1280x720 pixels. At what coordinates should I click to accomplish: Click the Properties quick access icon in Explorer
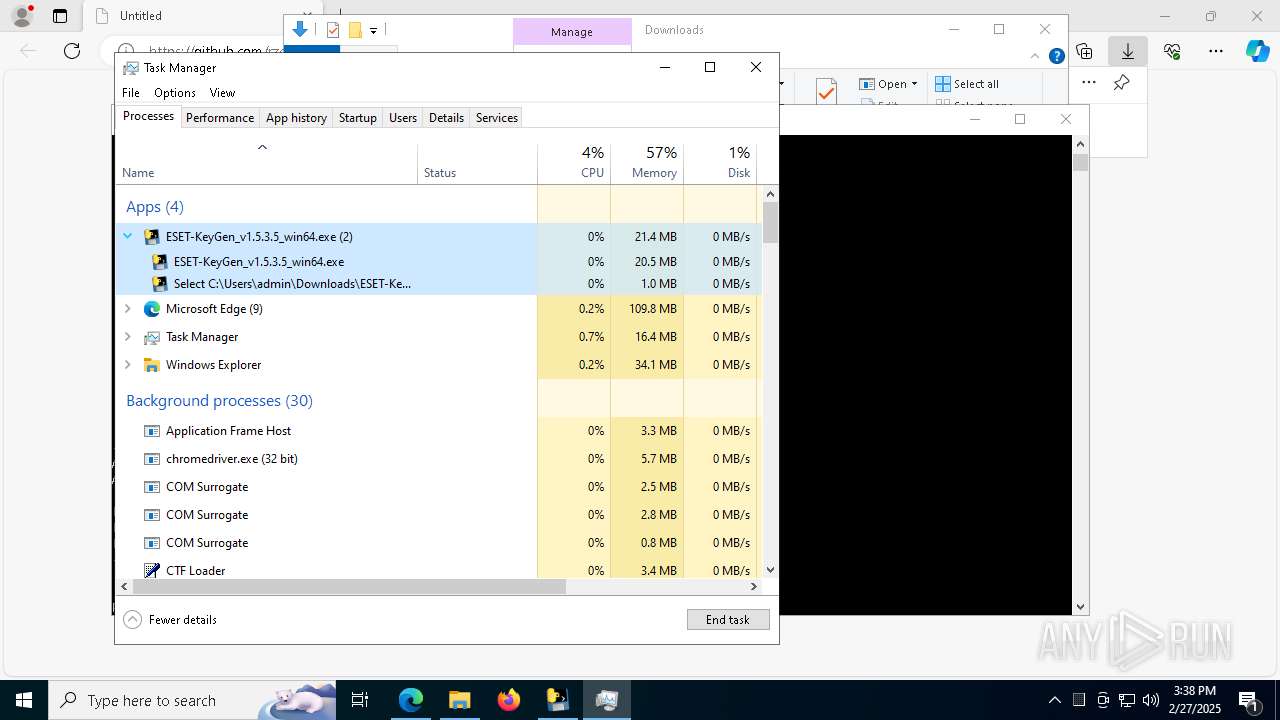coord(334,30)
